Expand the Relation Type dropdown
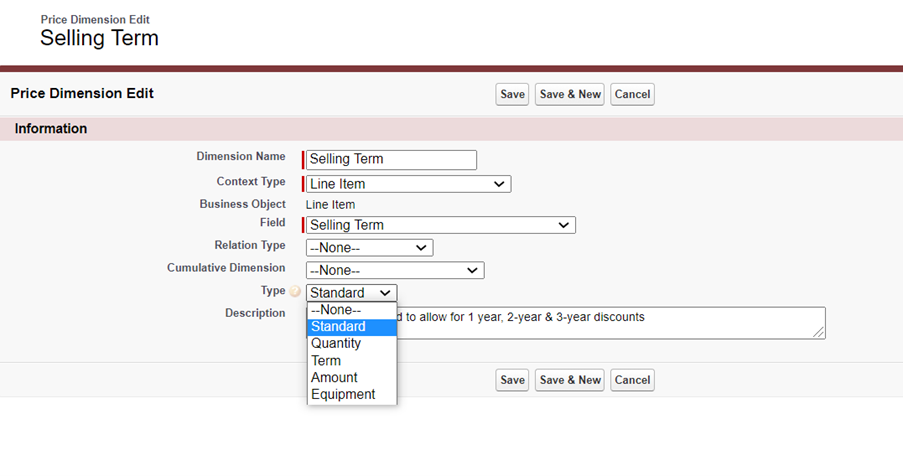The width and height of the screenshot is (903, 476). pyautogui.click(x=369, y=247)
